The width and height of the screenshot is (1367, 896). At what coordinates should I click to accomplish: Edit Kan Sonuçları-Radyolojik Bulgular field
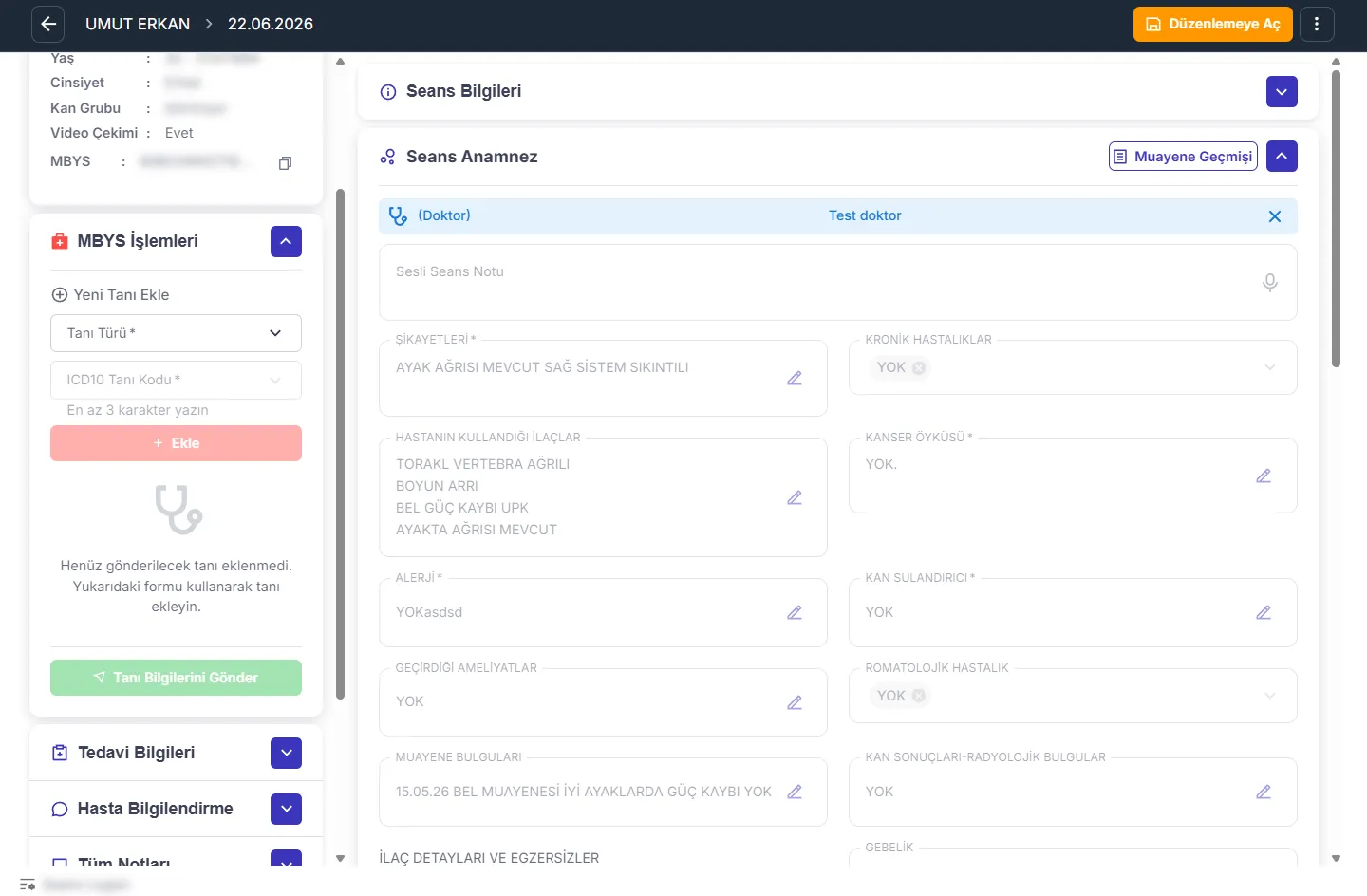point(1264,792)
